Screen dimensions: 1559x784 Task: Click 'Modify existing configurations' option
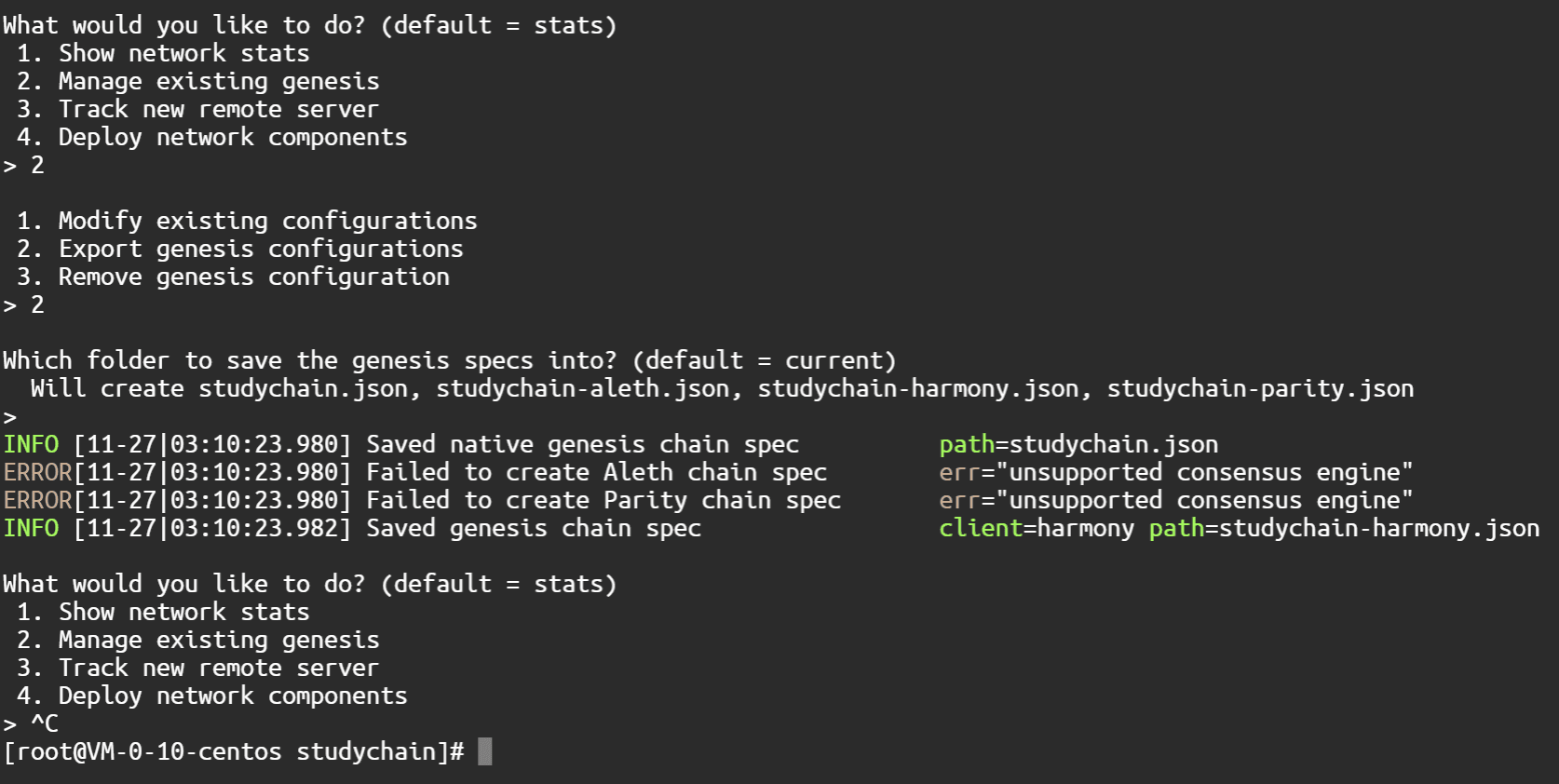248,221
